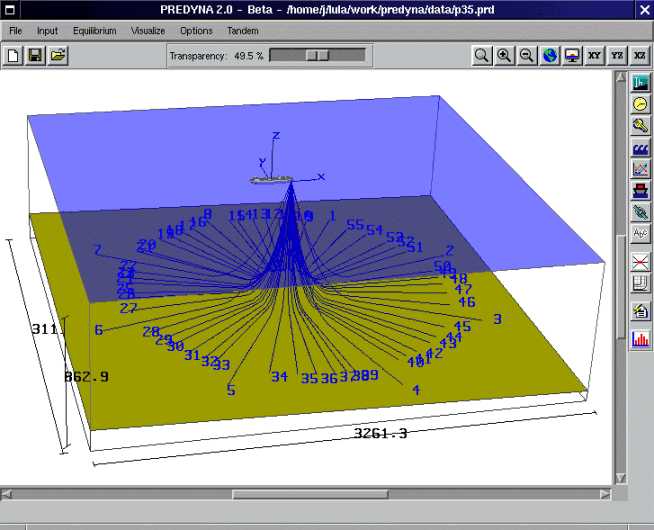Open the File menu
The height and width of the screenshot is (530, 654).
click(x=15, y=31)
